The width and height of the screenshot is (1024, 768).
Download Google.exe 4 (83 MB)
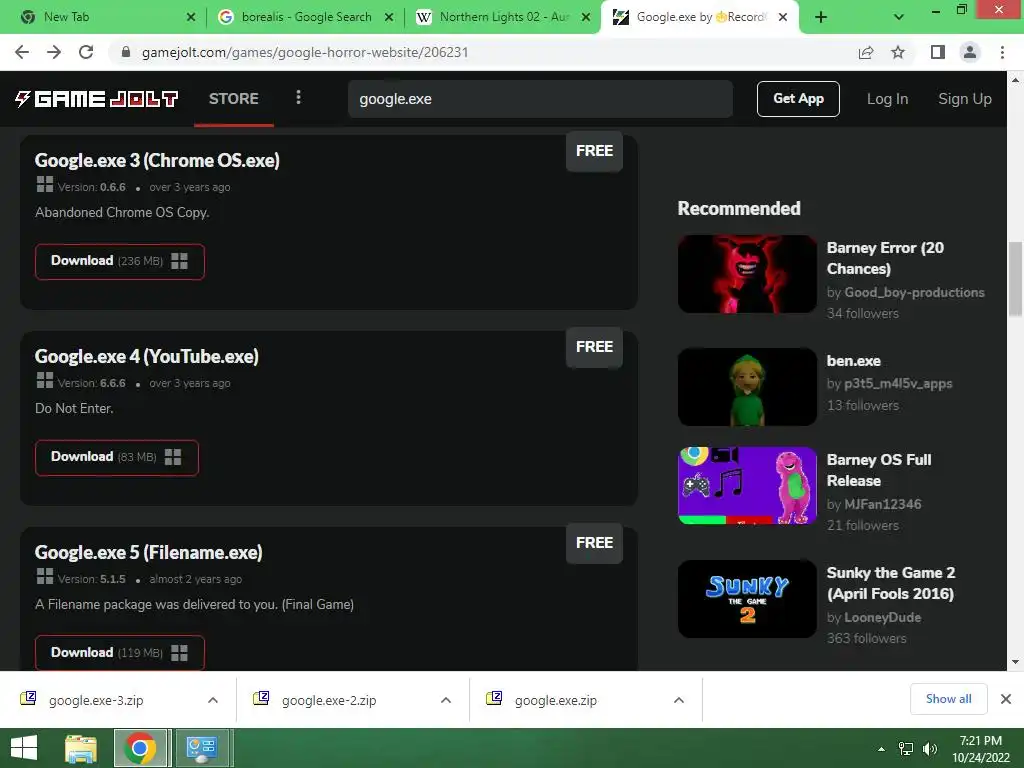pos(116,457)
